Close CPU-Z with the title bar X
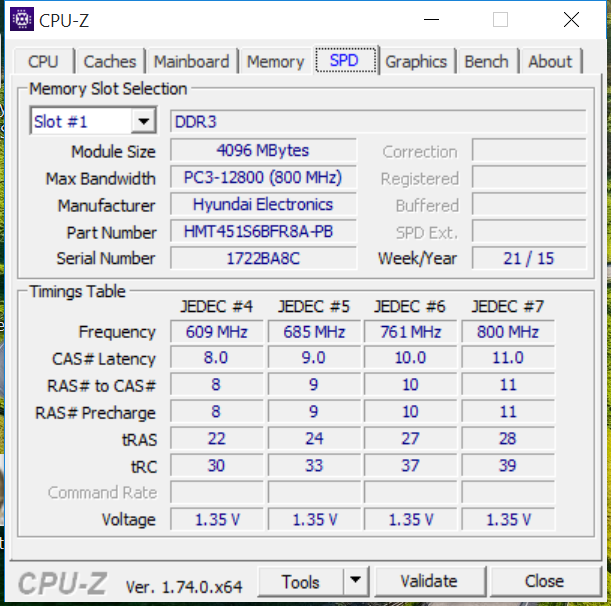Viewport: 611px width, 606px height. (x=571, y=19)
